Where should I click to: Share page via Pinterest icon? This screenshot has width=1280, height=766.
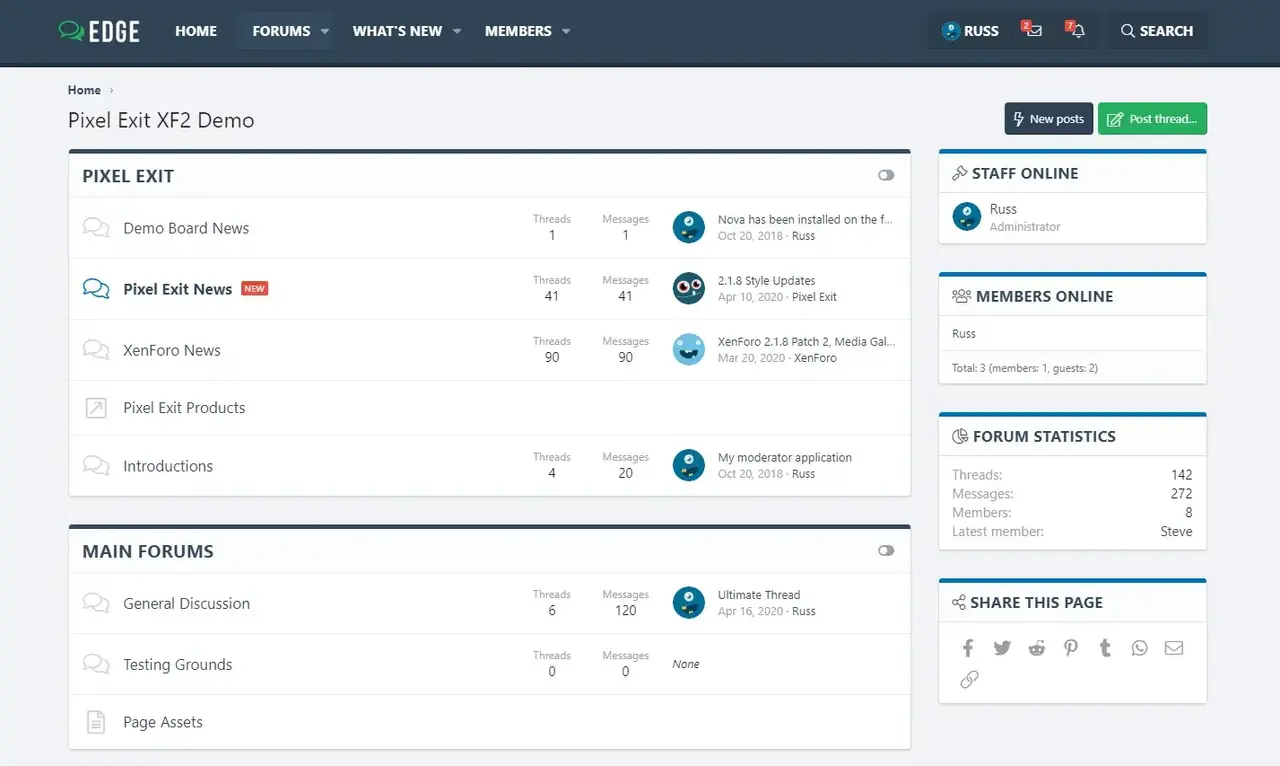1071,648
